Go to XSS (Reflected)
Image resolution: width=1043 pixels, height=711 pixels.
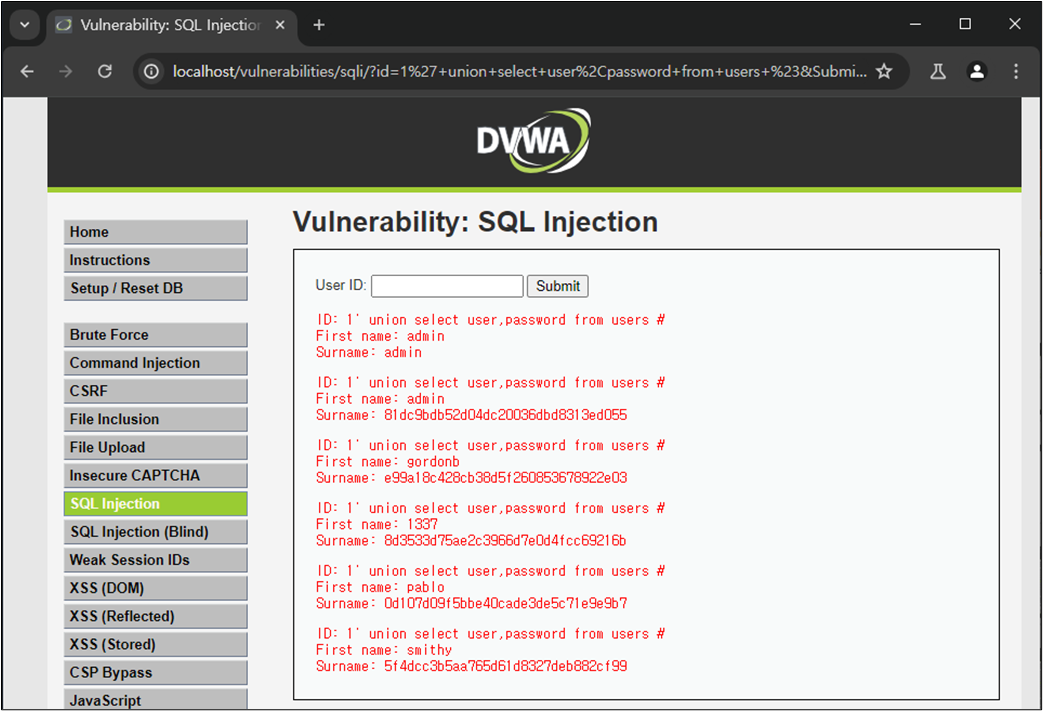click(156, 616)
